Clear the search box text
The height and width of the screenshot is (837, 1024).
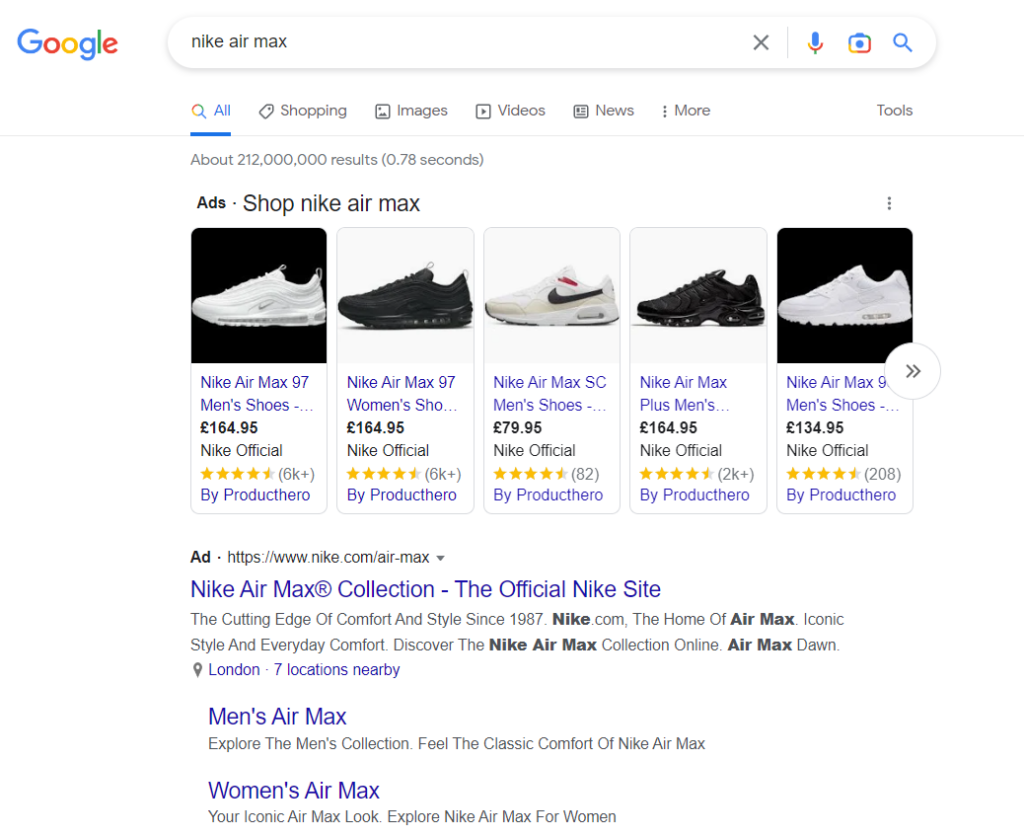click(x=761, y=42)
